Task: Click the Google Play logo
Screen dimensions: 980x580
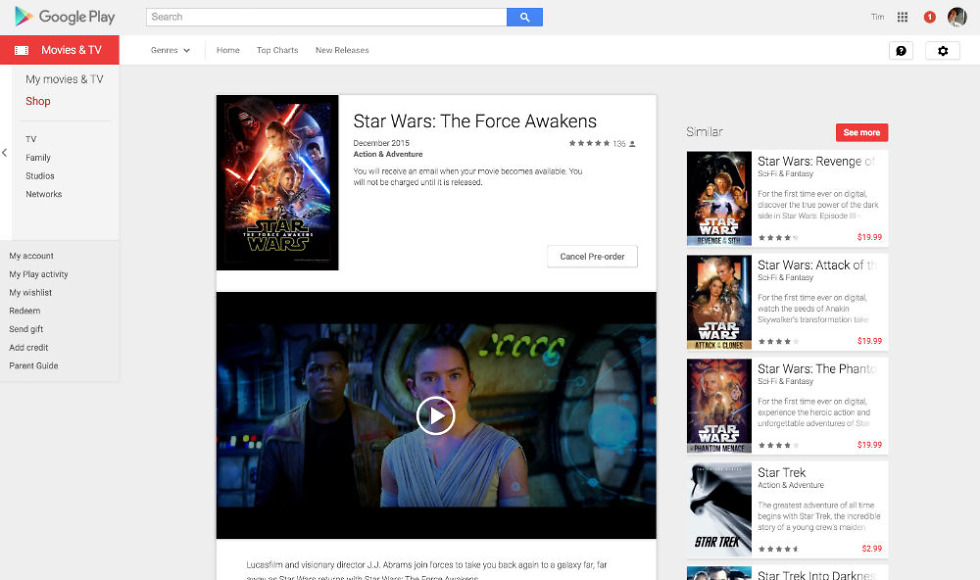Action: point(65,17)
